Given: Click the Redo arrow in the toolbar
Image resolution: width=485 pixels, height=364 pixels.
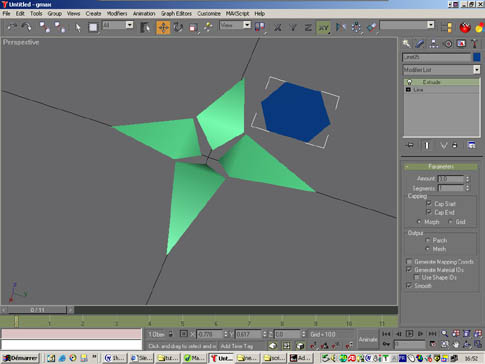Looking at the screenshot, I should [27, 27].
